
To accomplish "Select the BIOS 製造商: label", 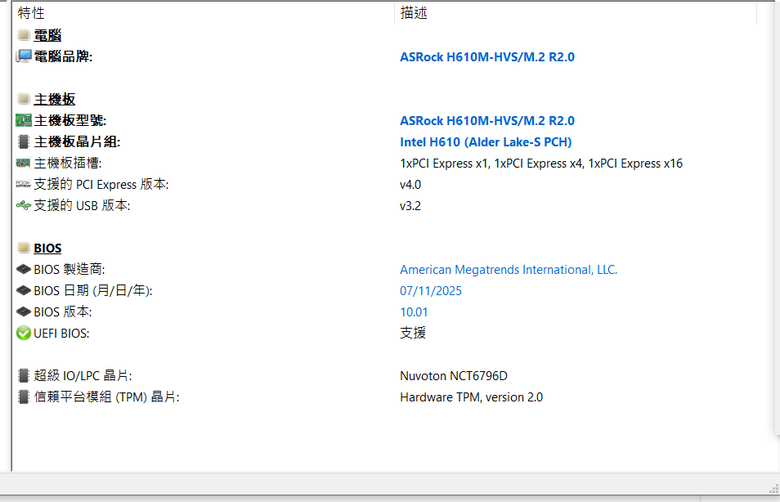I will tap(70, 269).
